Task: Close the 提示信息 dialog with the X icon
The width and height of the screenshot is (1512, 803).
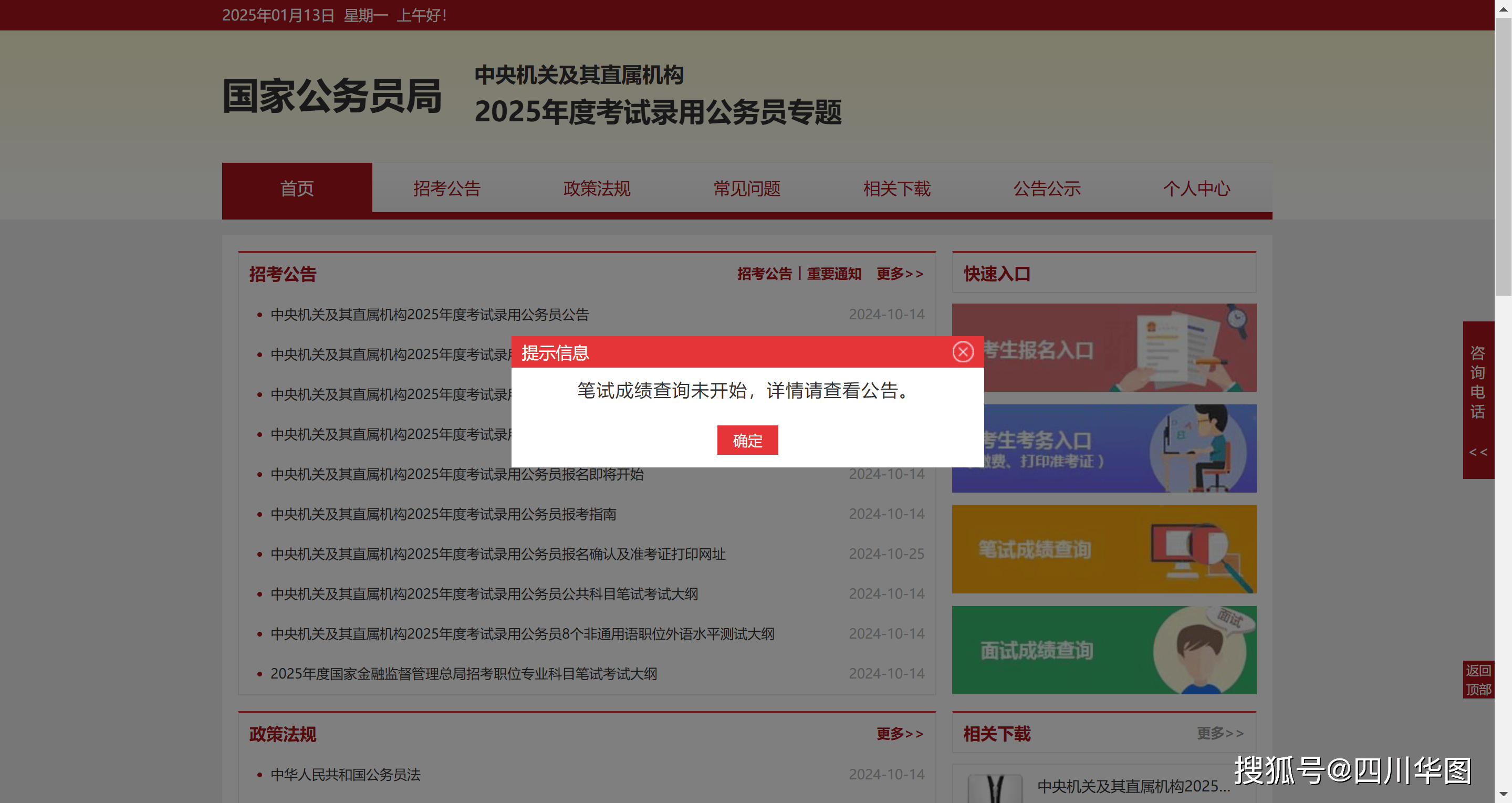Action: pos(963,352)
